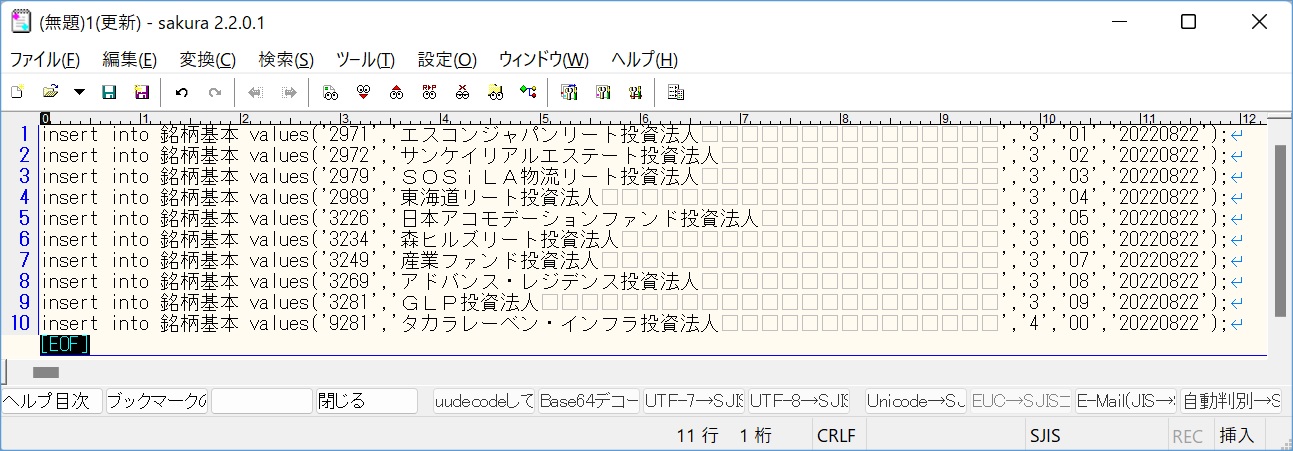The image size is (1293, 451).
Task: Click line number 10 in the gutter
Action: 19,323
